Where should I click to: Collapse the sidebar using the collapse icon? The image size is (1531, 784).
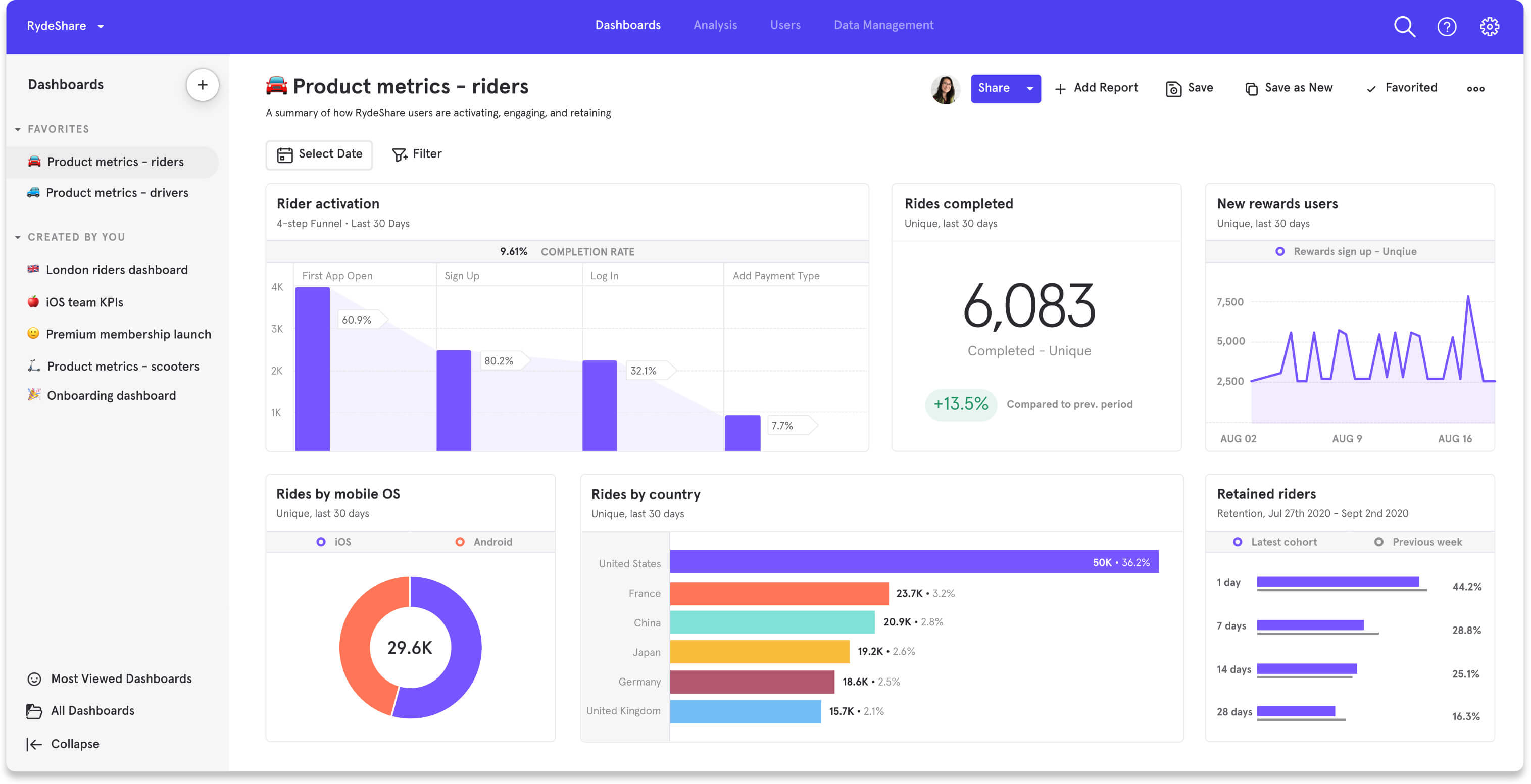(33, 743)
